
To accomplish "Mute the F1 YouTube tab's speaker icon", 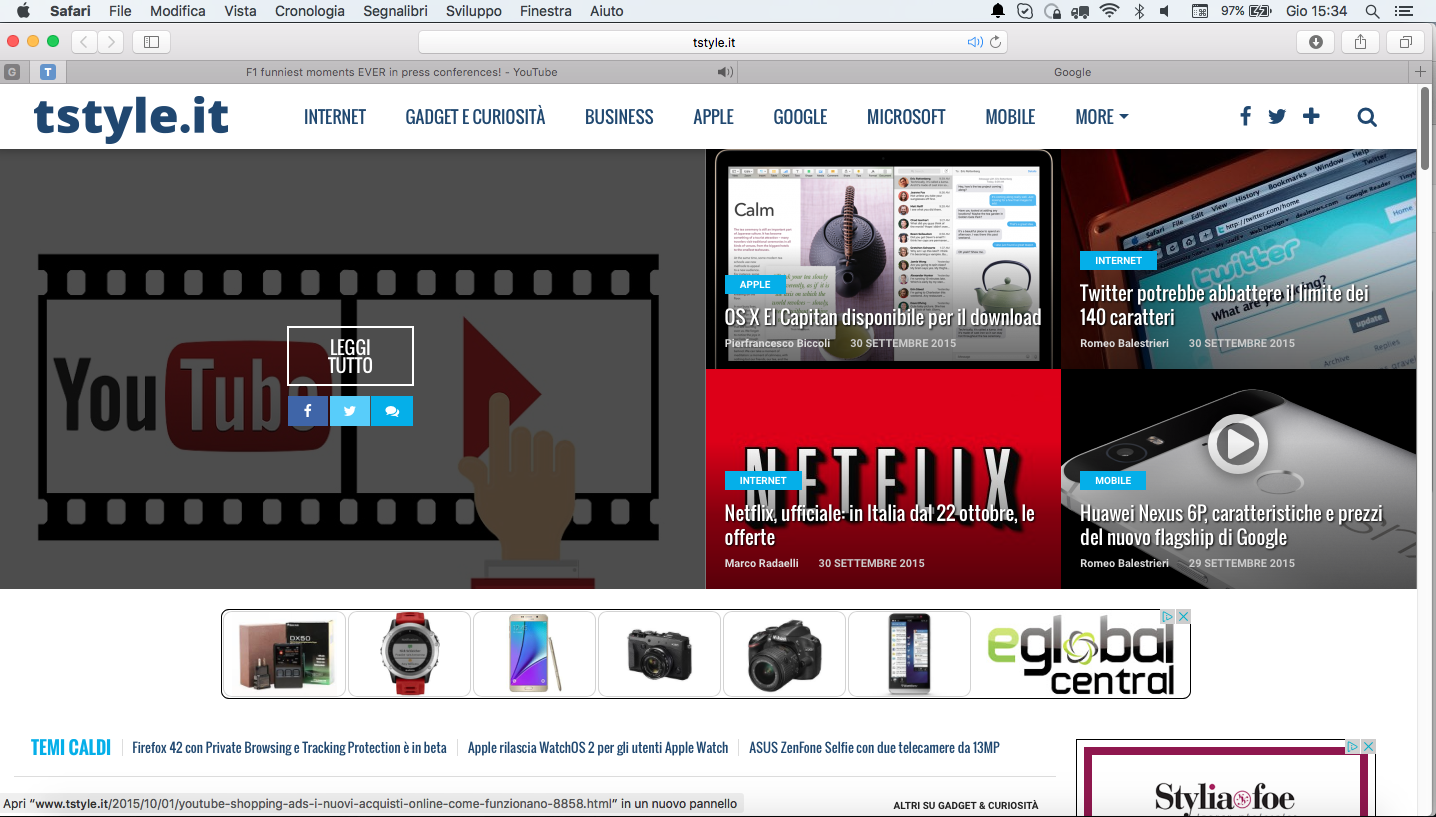I will coord(723,71).
